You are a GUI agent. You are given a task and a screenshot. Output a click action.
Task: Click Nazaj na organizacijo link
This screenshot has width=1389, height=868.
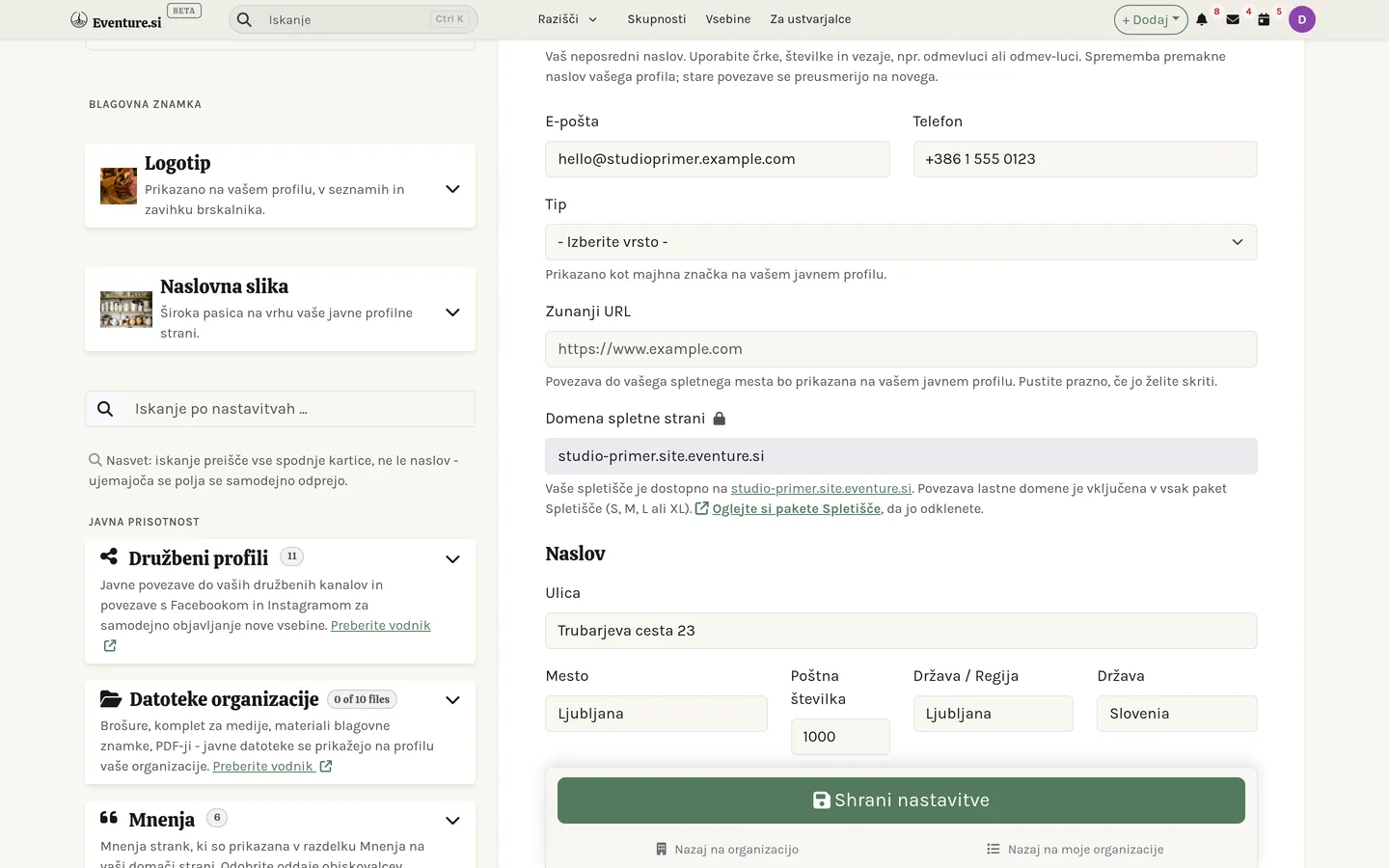point(727,850)
